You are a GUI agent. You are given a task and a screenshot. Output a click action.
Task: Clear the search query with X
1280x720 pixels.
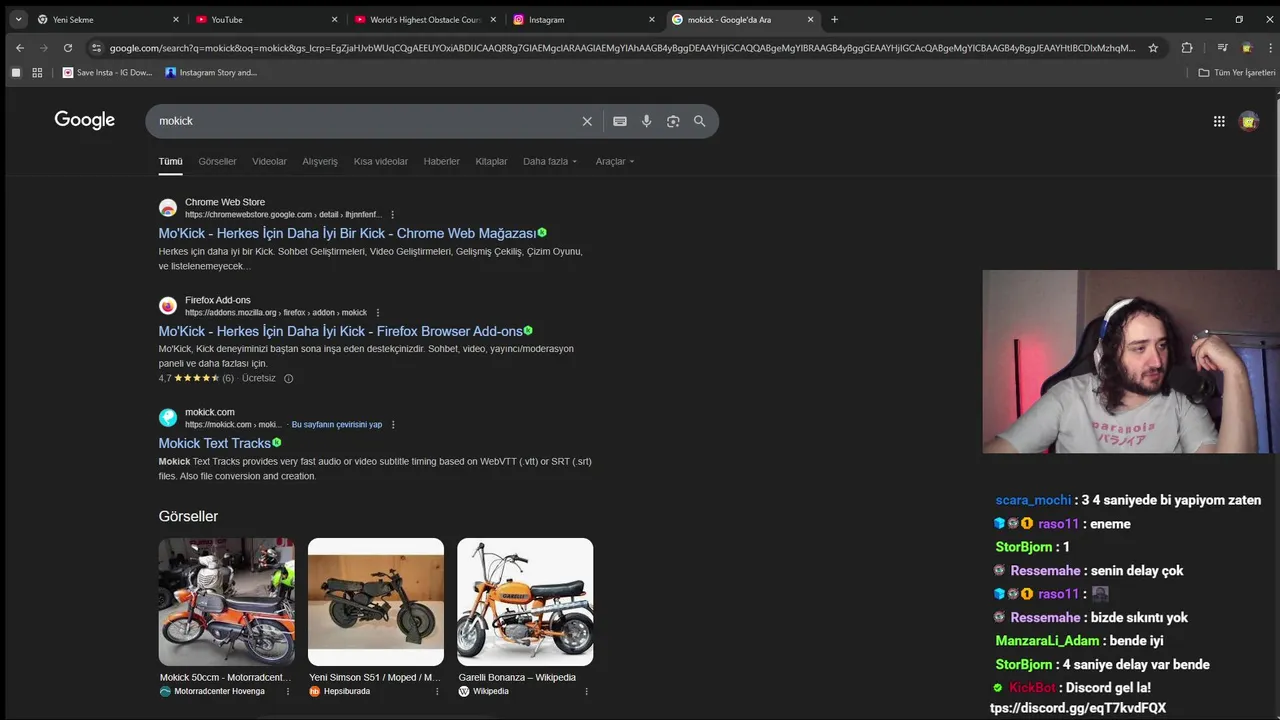click(x=587, y=121)
